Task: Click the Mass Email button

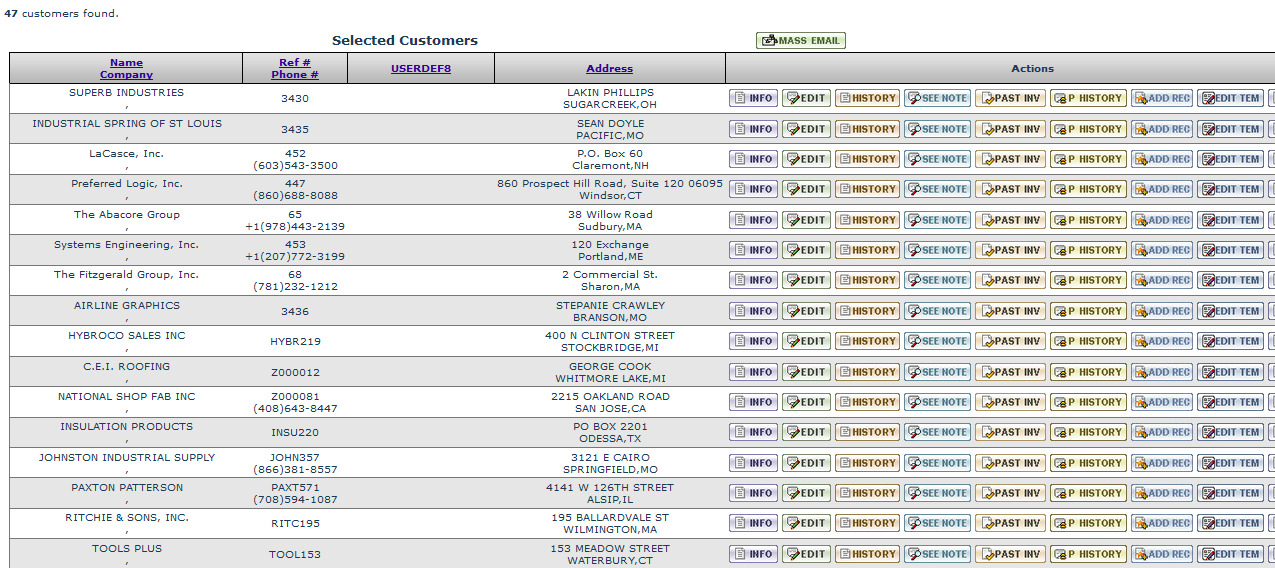Action: pyautogui.click(x=801, y=41)
